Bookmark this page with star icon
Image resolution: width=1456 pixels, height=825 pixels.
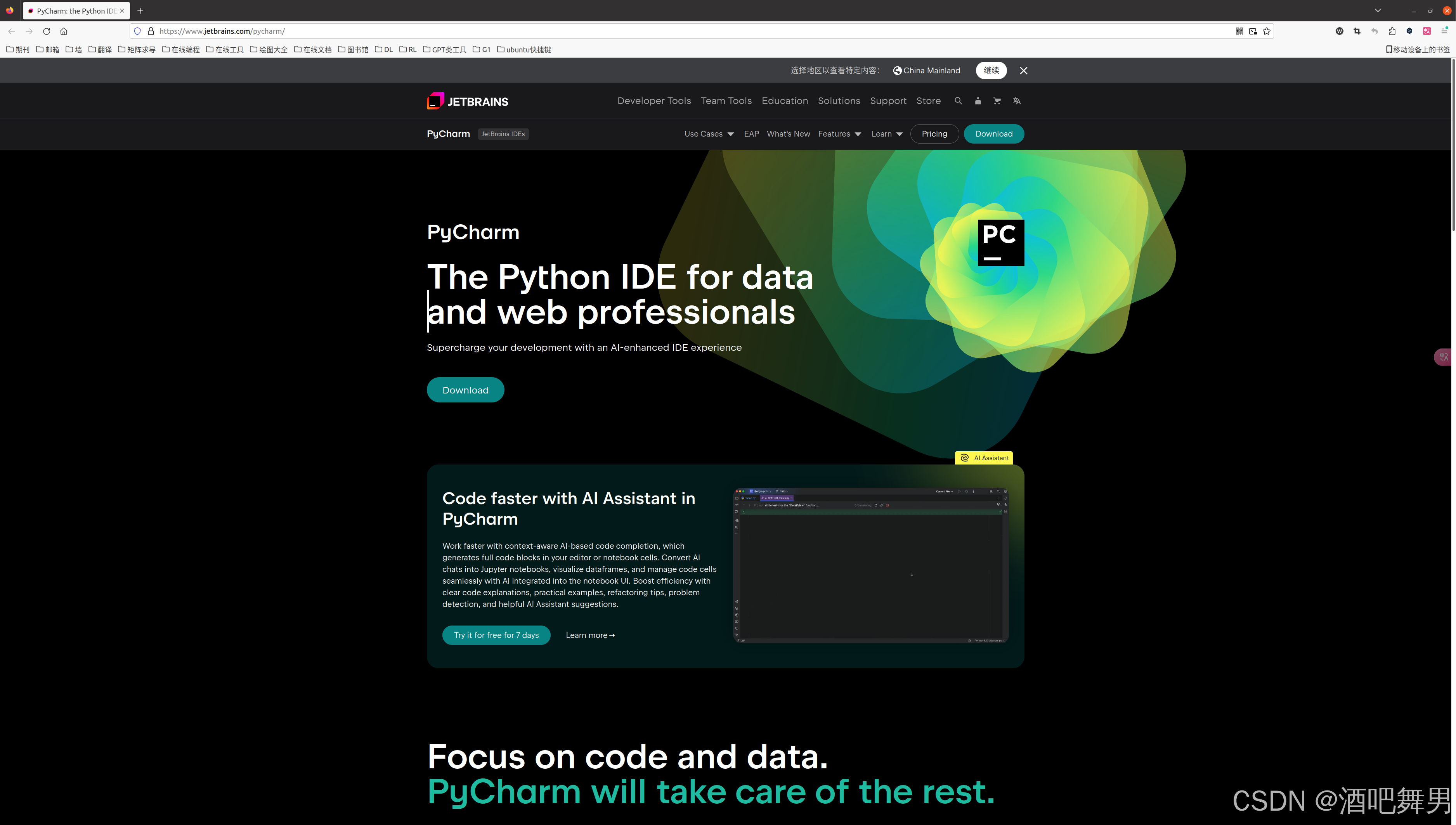1267,31
